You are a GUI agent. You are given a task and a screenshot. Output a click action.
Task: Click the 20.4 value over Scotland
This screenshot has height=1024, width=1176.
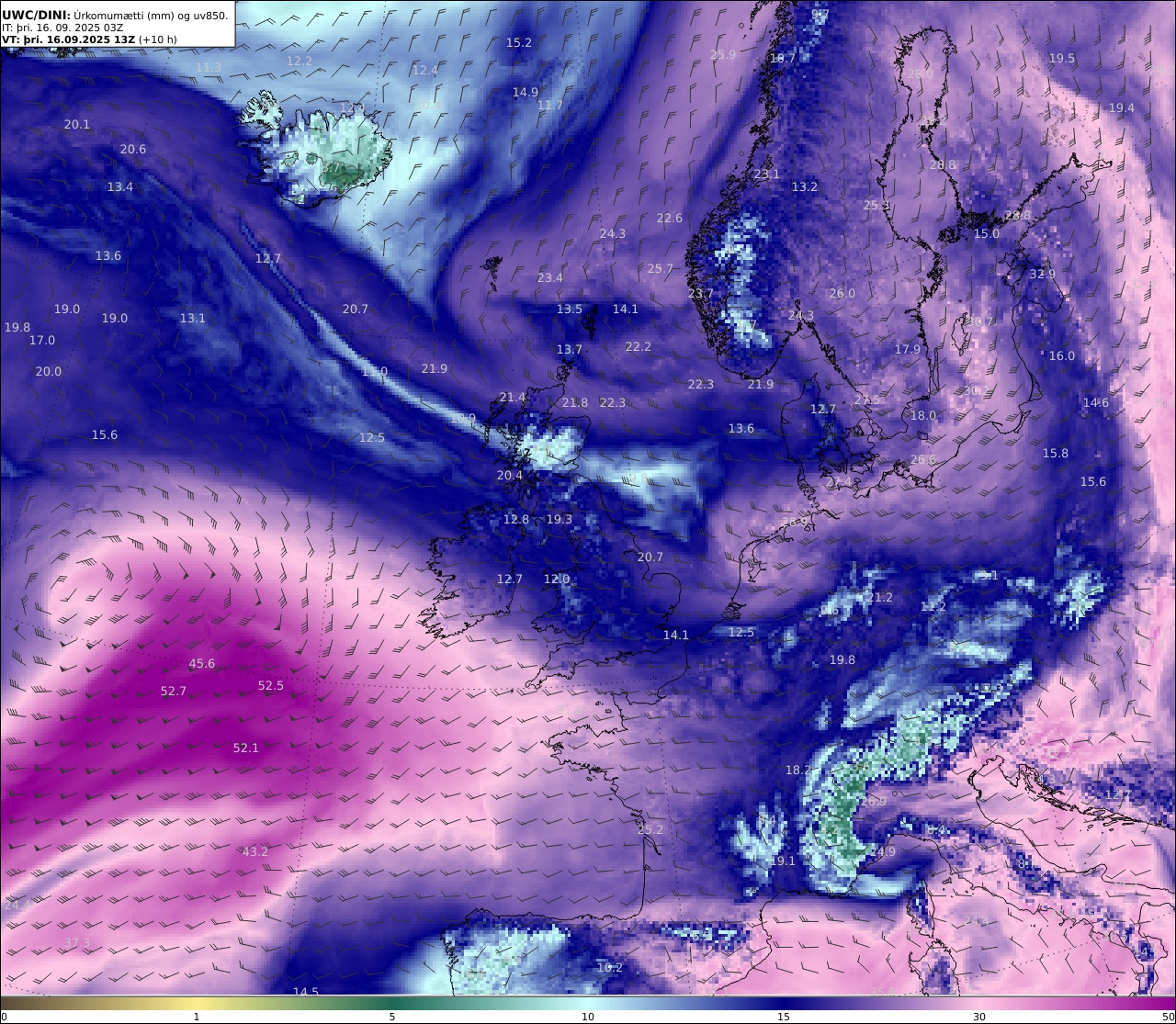point(510,475)
